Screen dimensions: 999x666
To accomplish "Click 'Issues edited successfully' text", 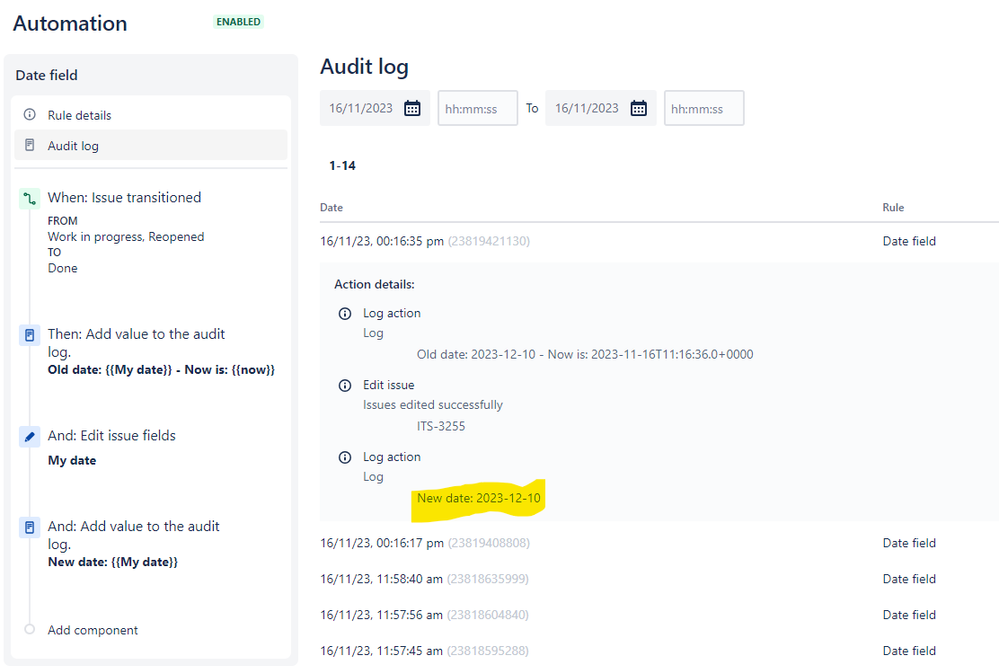I will coord(433,405).
